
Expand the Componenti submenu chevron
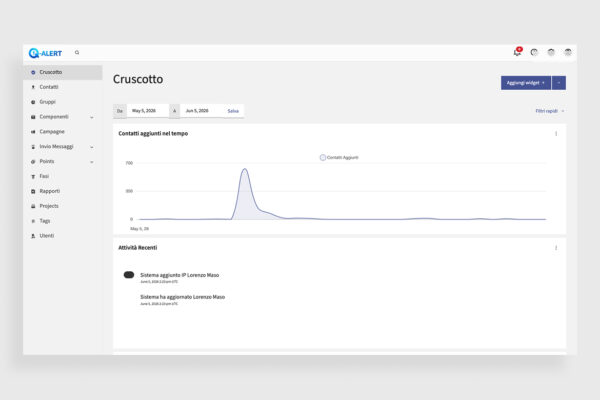point(92,117)
